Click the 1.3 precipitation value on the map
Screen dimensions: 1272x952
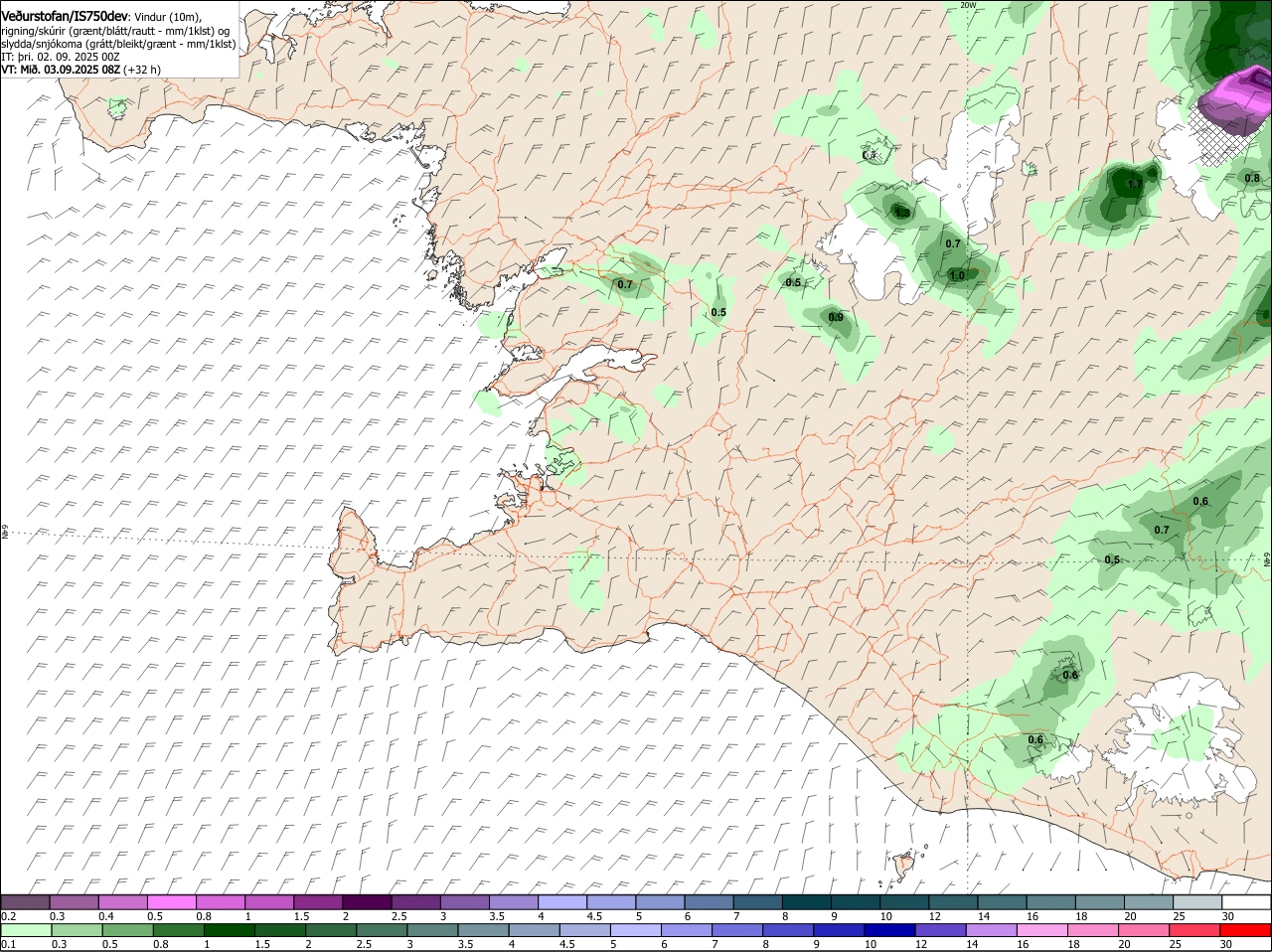coord(902,212)
